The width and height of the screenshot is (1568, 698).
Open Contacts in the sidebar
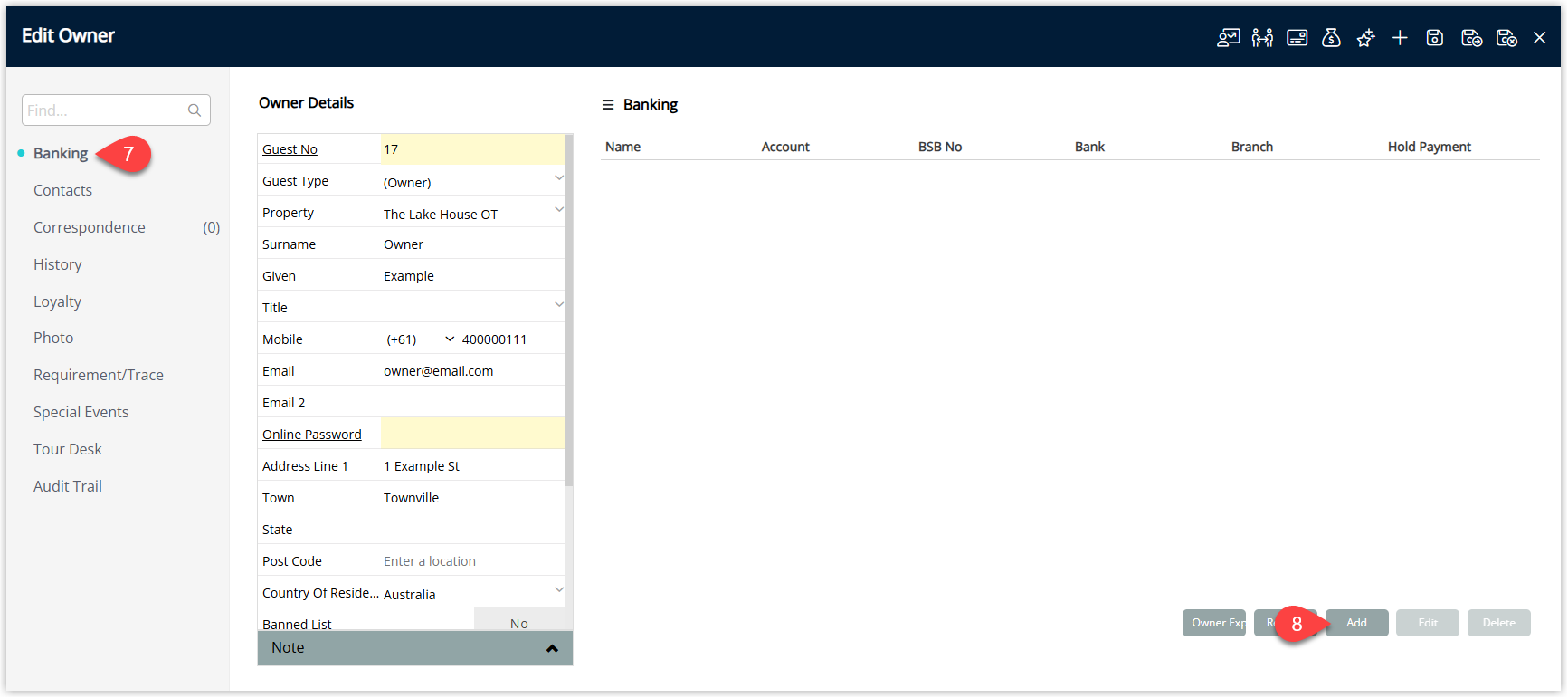62,190
